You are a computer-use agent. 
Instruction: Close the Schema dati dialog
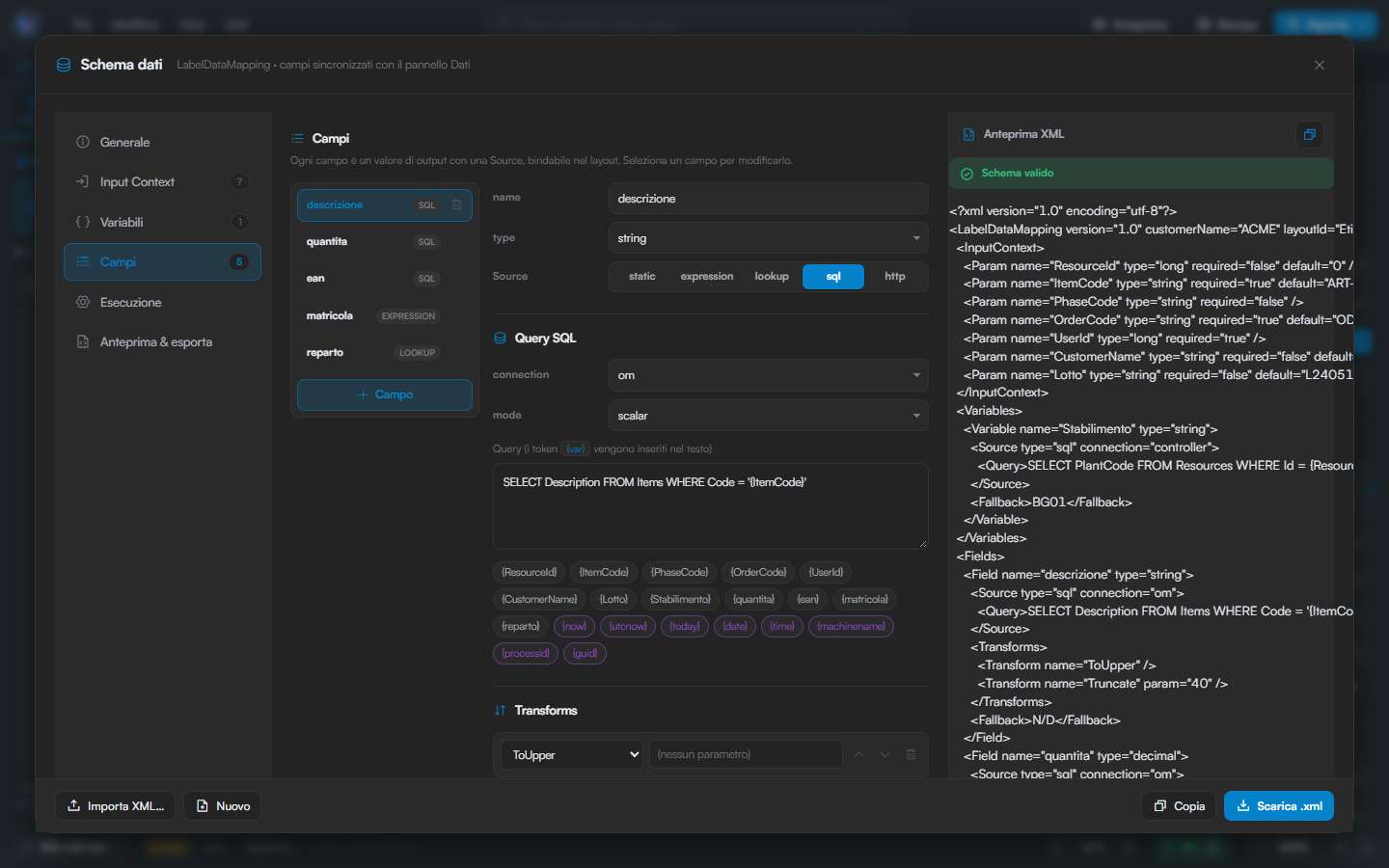(1320, 65)
